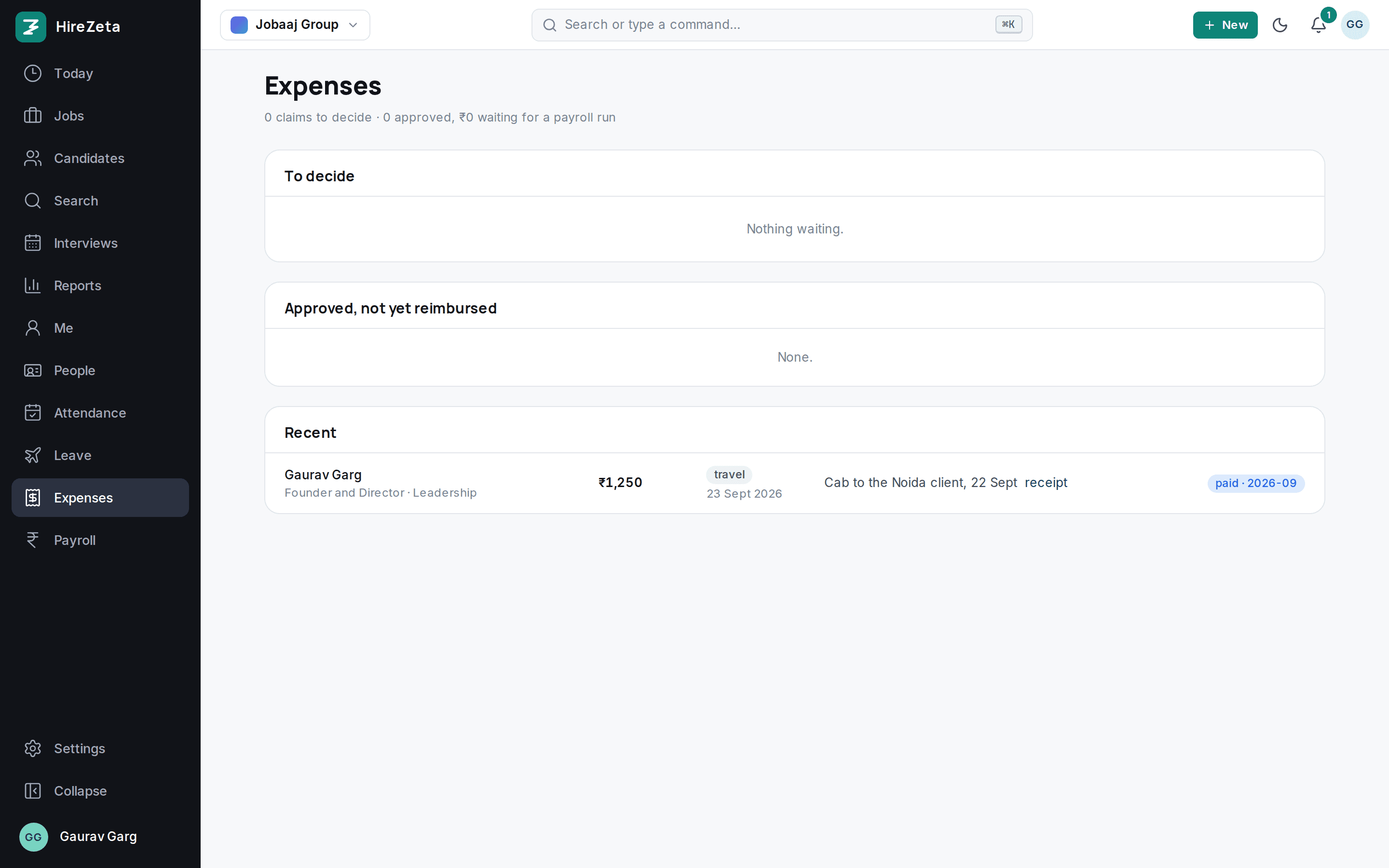The height and width of the screenshot is (868, 1389).
Task: Open the Interviews calendar icon
Action: pos(33,244)
